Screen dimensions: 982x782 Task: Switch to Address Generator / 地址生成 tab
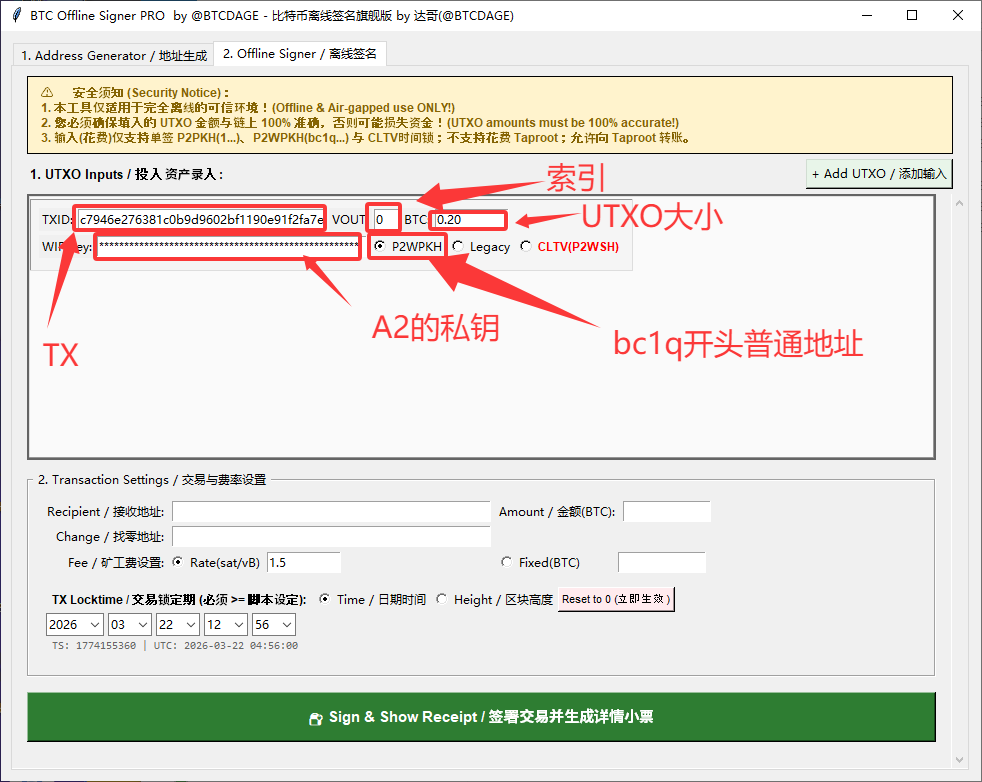point(114,55)
